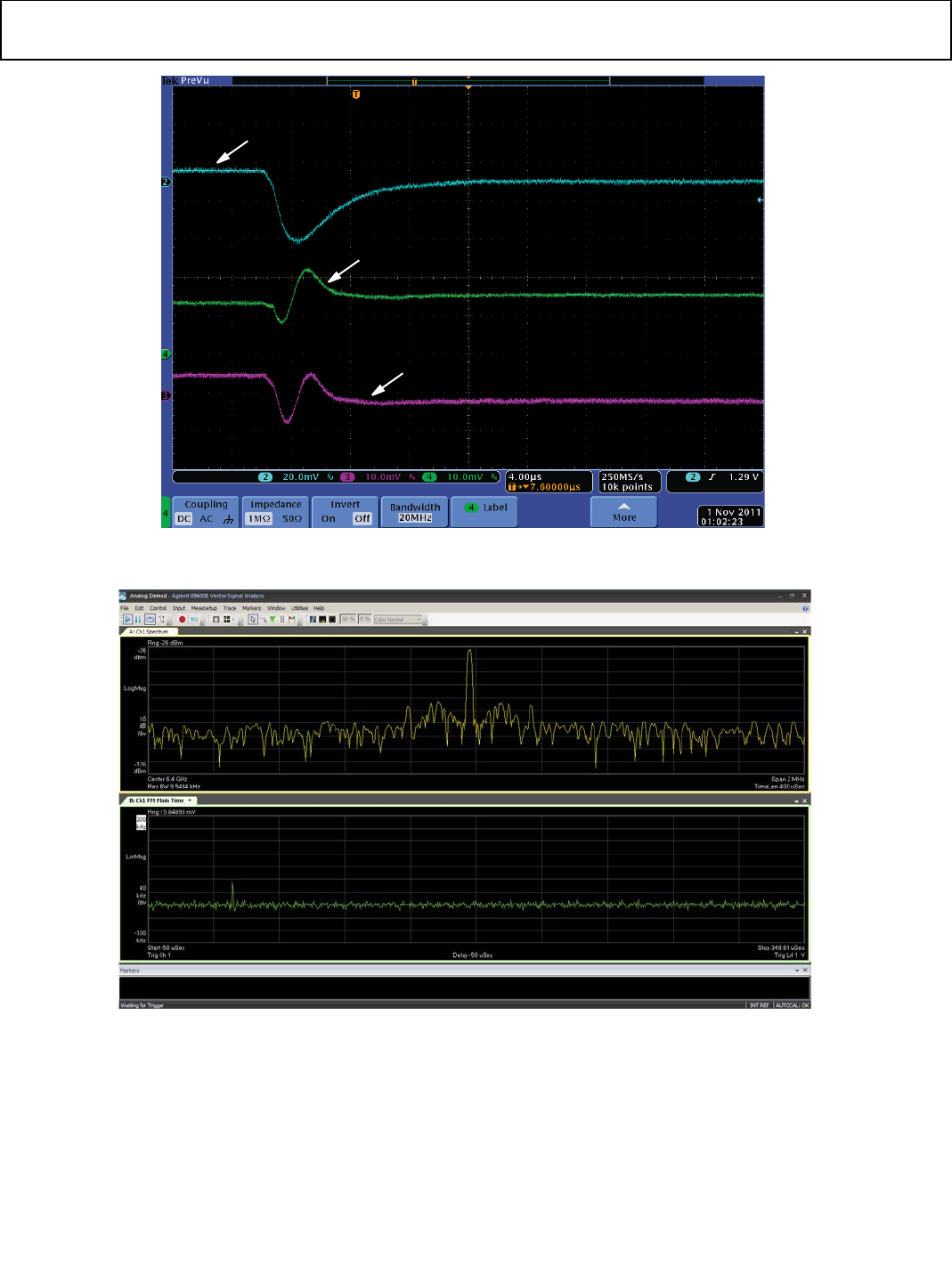Open the Color Normal dropdown
The width and height of the screenshot is (952, 1284).
(x=398, y=619)
